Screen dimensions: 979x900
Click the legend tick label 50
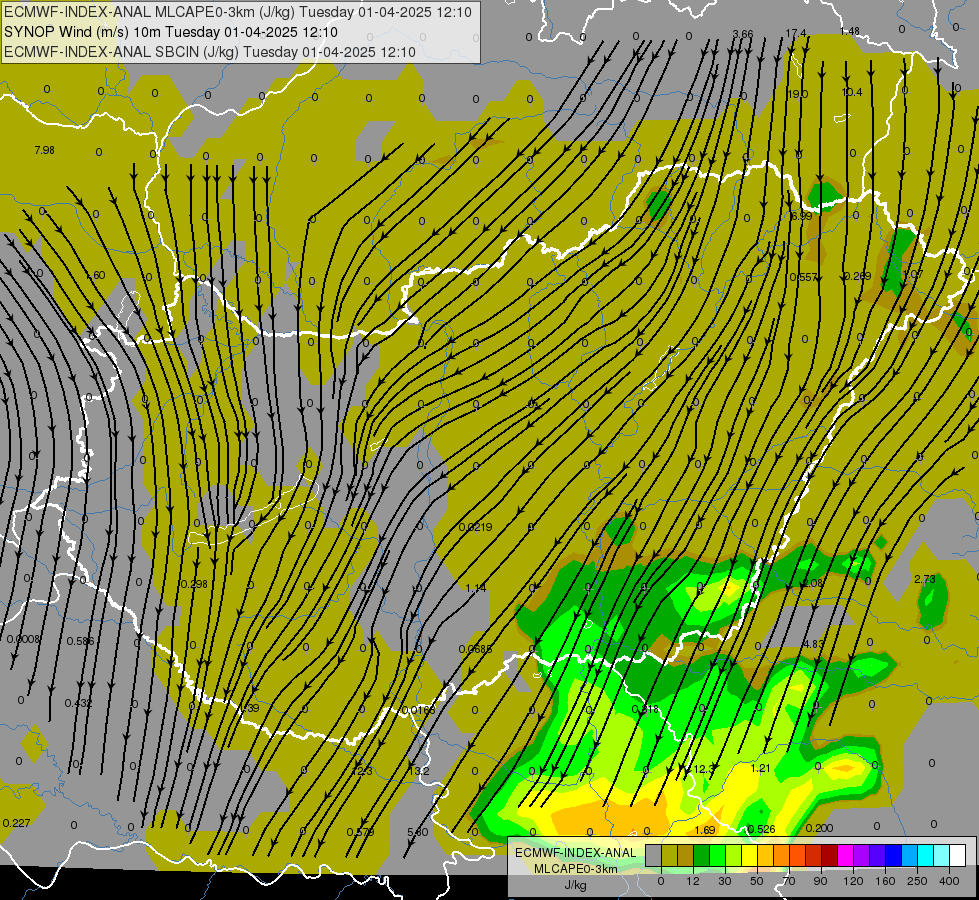coord(757,881)
